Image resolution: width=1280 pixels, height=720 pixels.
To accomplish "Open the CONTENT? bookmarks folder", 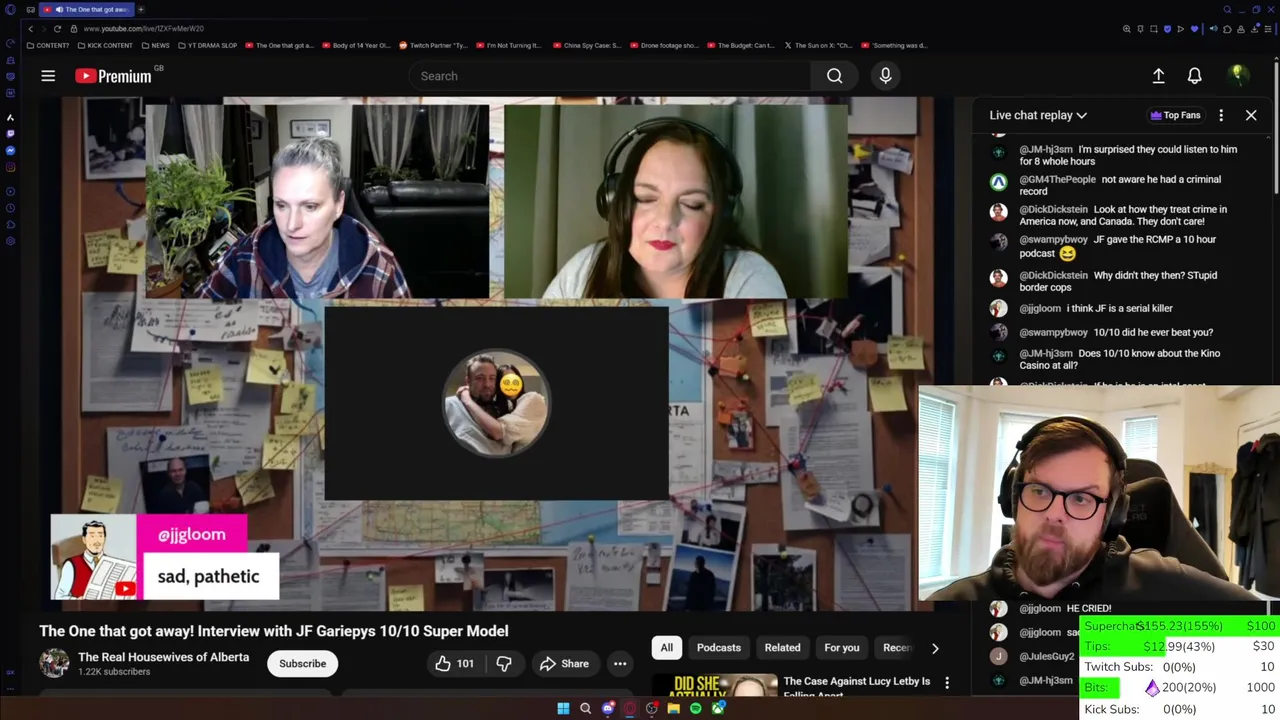I will pos(48,45).
